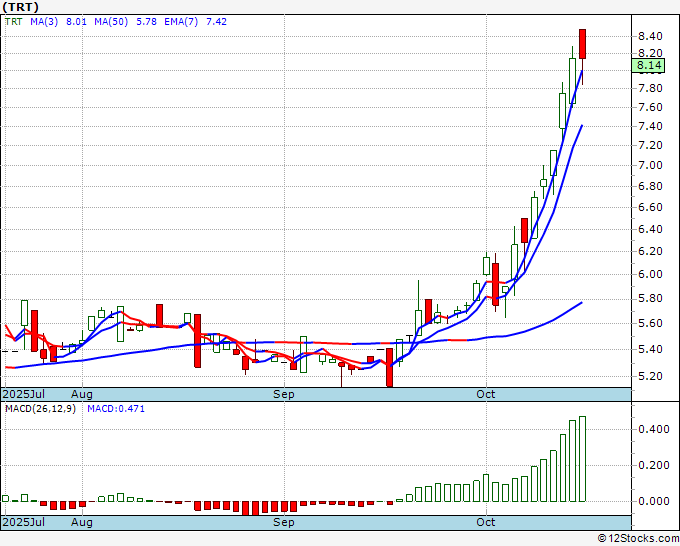The height and width of the screenshot is (546, 680).
Task: Click the 7.00 price axis label
Action: [x=650, y=165]
